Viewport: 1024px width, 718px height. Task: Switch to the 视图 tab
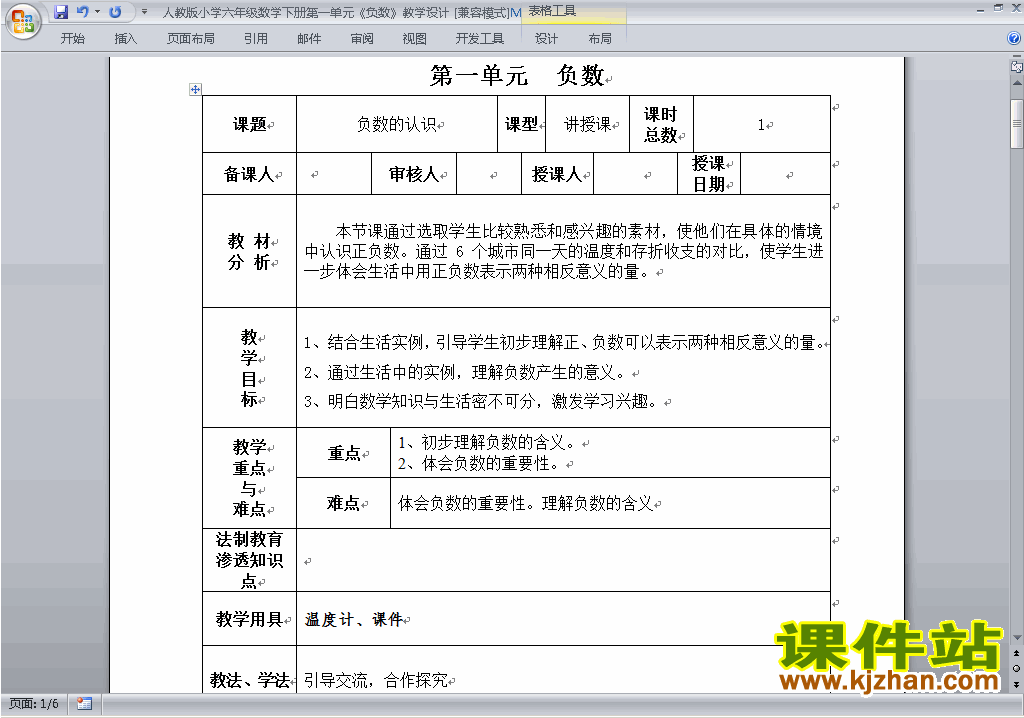pyautogui.click(x=414, y=39)
